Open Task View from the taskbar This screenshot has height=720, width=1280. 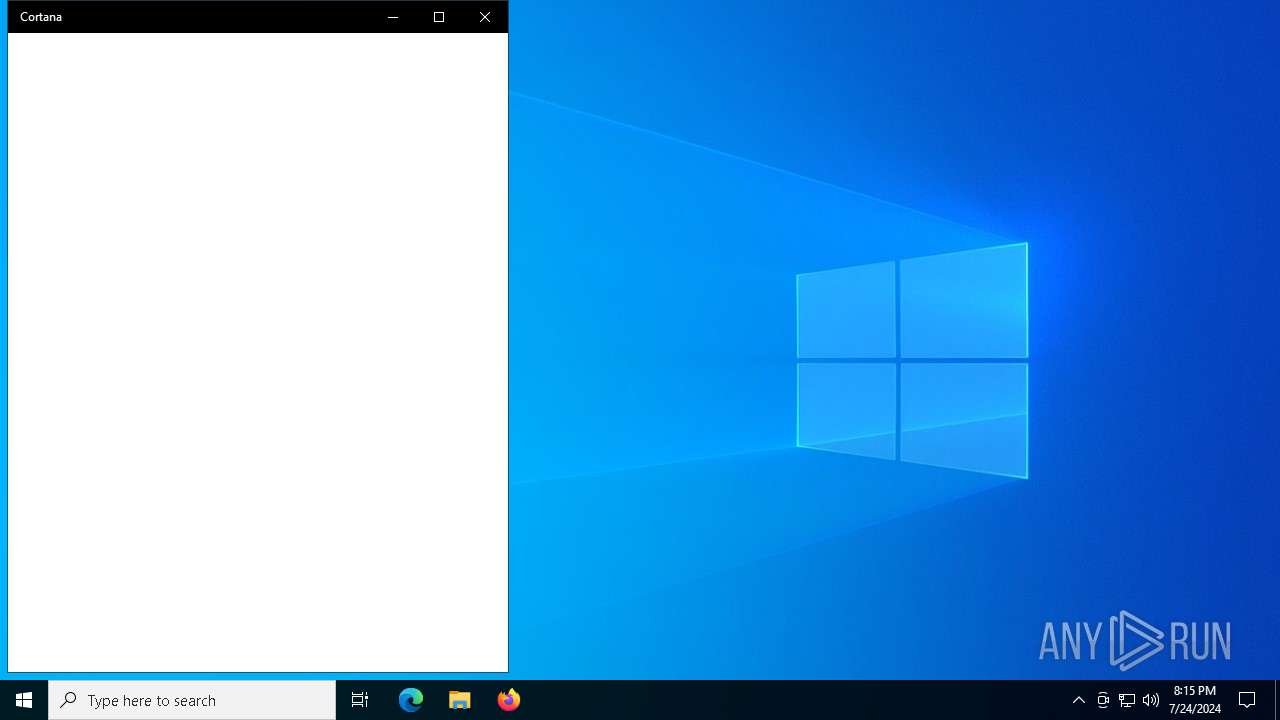click(360, 700)
